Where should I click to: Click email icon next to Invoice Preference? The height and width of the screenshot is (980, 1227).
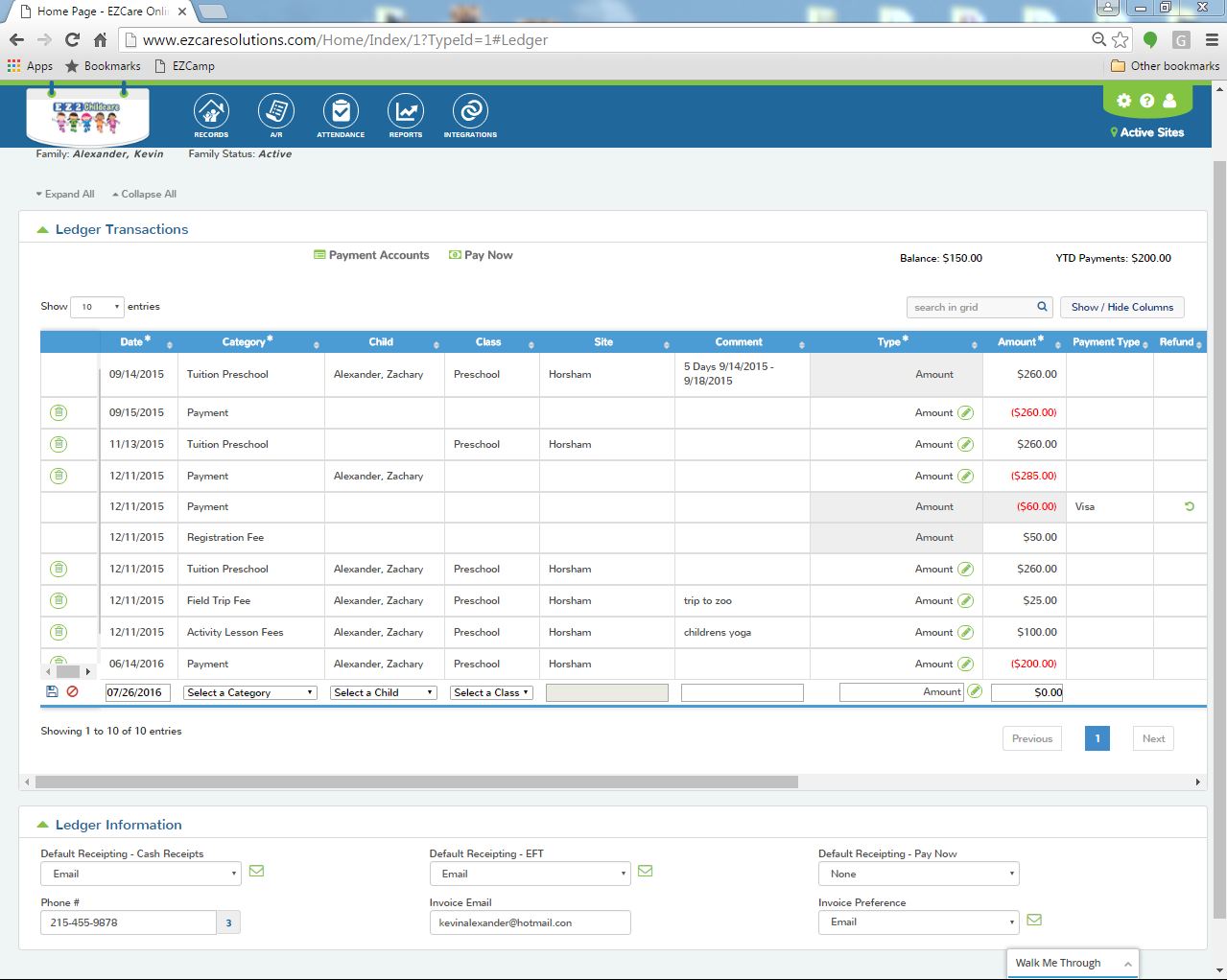pos(1034,920)
